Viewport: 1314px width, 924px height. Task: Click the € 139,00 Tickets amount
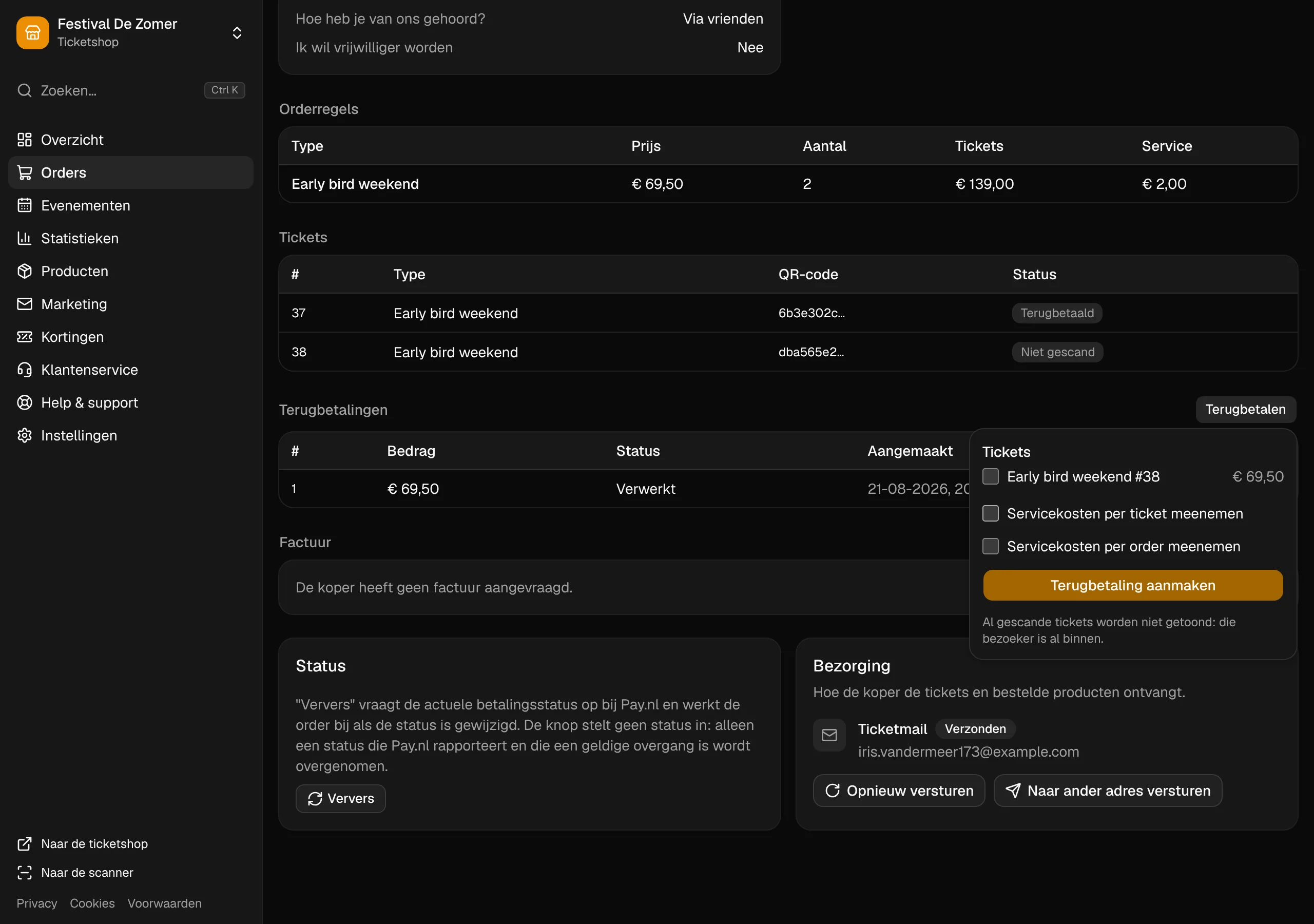pyautogui.click(x=984, y=184)
